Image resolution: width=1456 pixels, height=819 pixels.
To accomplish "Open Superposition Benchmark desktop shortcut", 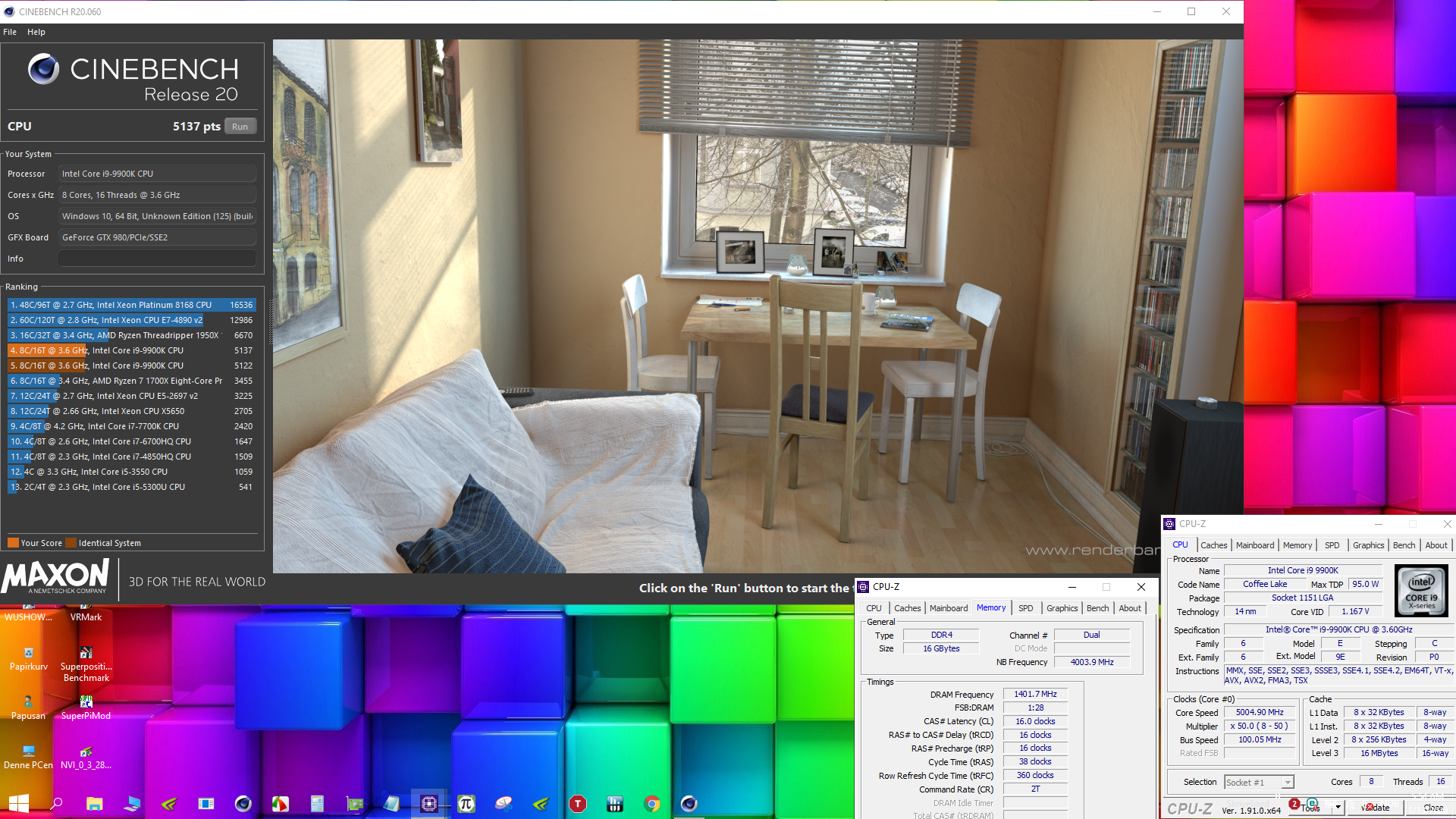I will point(86,664).
